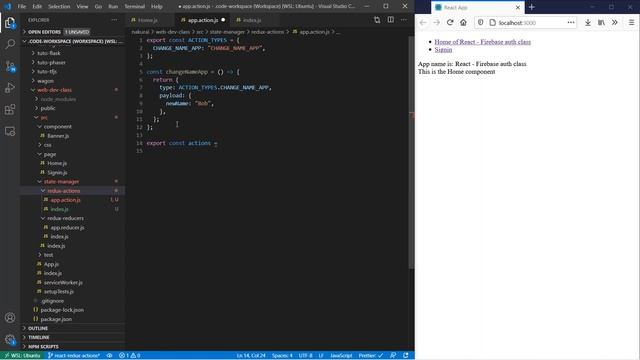This screenshot has height=360, width=640.
Task: Open the Manage gear menu
Action: click(x=10, y=339)
